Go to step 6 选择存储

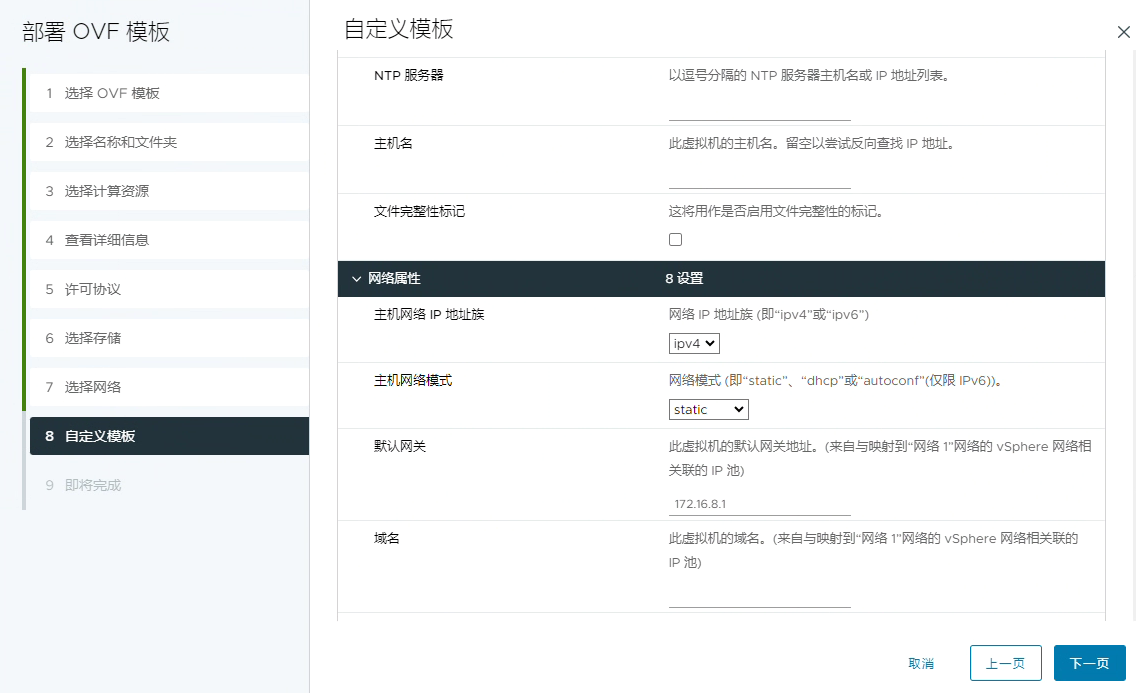(x=170, y=338)
